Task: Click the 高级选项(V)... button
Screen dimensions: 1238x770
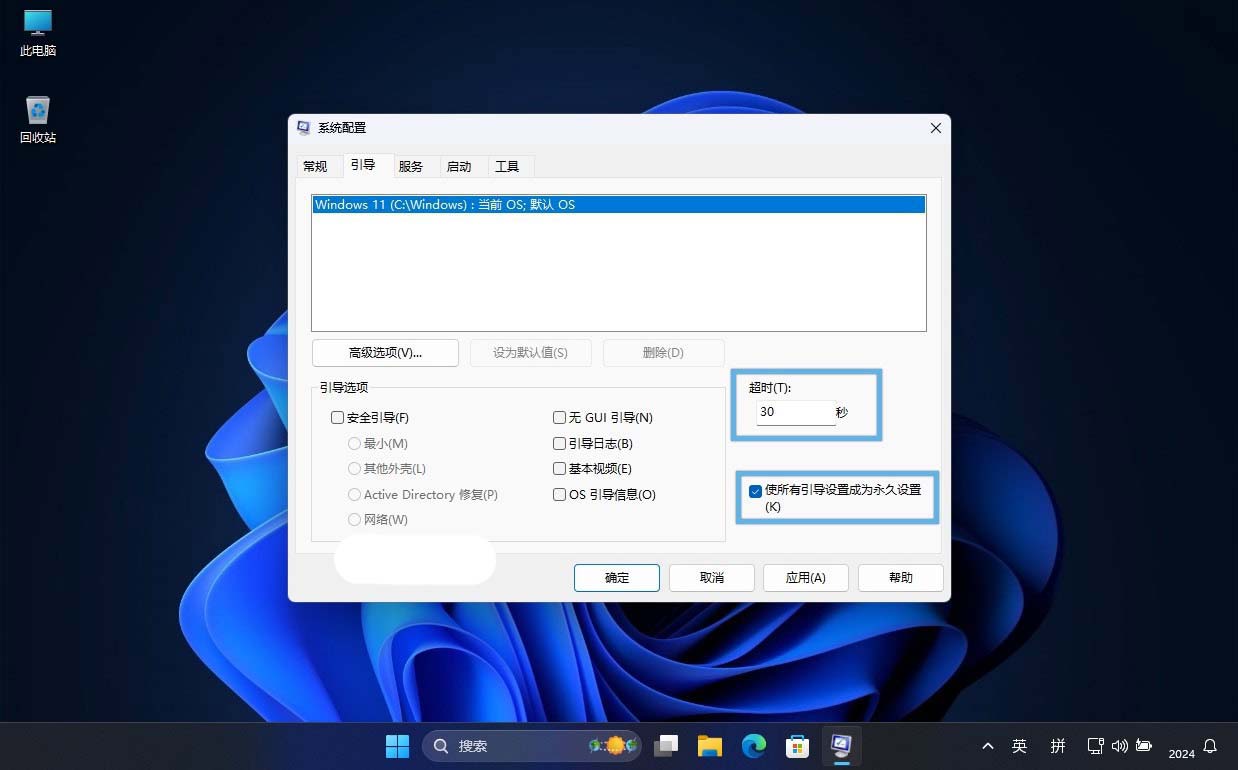Action: (385, 353)
